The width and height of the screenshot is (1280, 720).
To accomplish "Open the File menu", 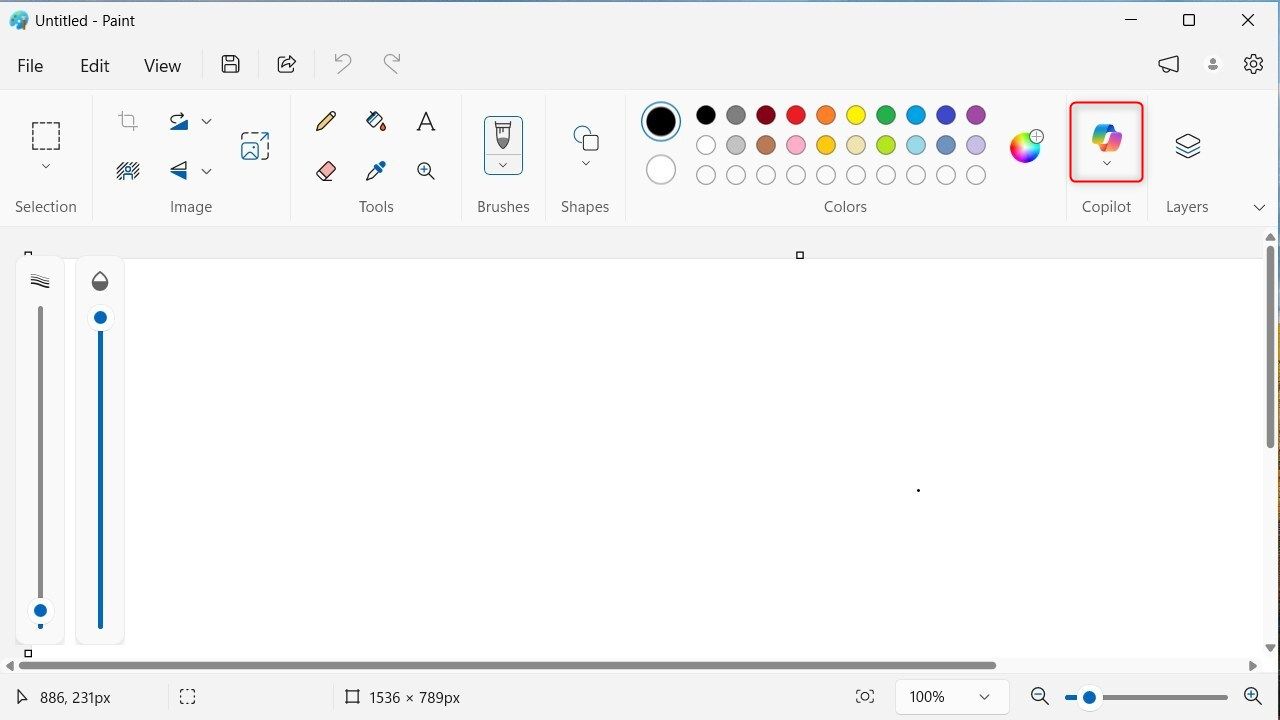I will (x=31, y=65).
